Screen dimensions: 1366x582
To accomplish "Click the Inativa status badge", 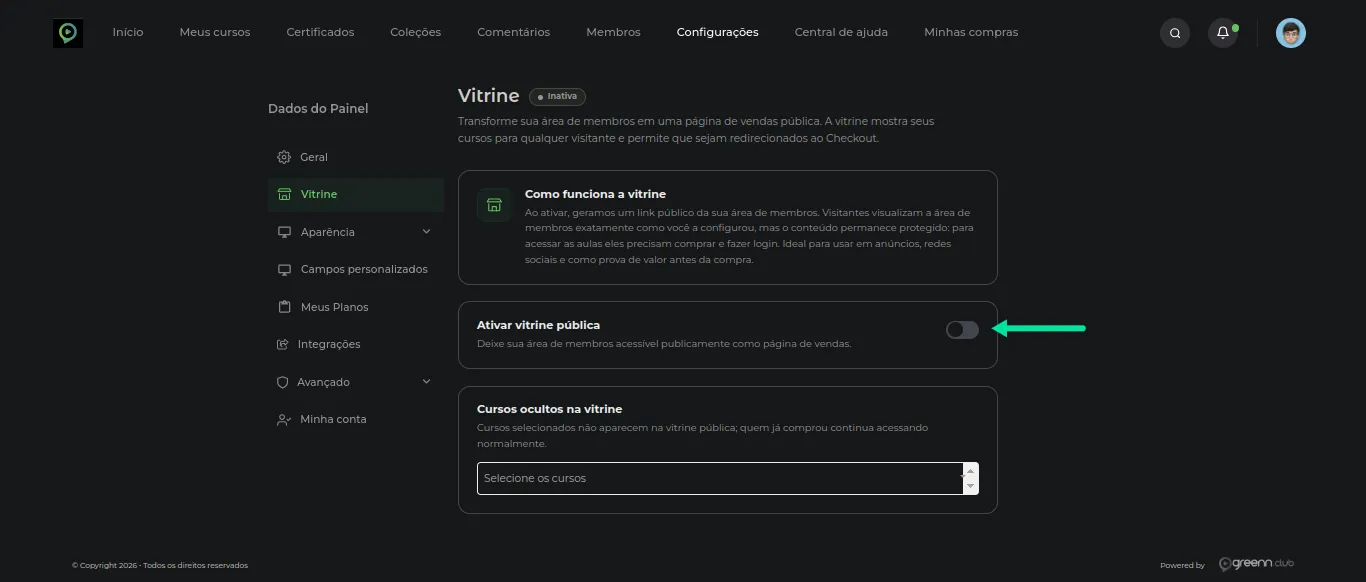I will pyautogui.click(x=557, y=96).
